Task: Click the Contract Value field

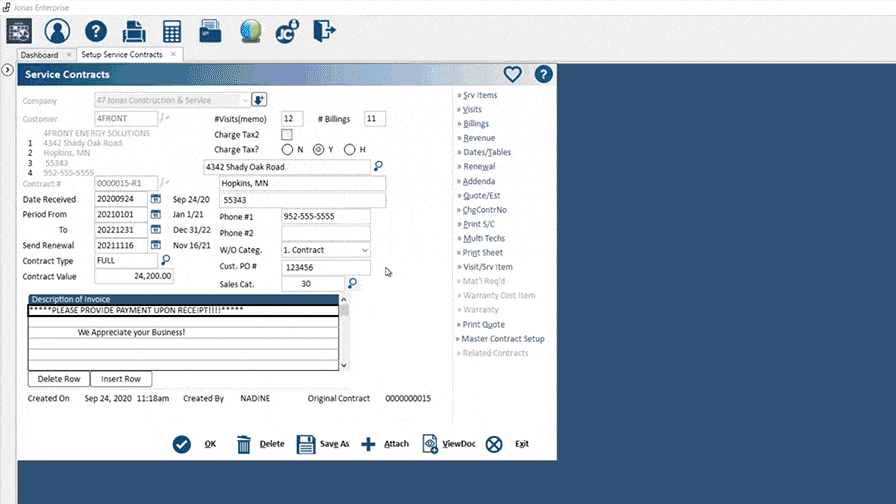Action: pyautogui.click(x=134, y=276)
